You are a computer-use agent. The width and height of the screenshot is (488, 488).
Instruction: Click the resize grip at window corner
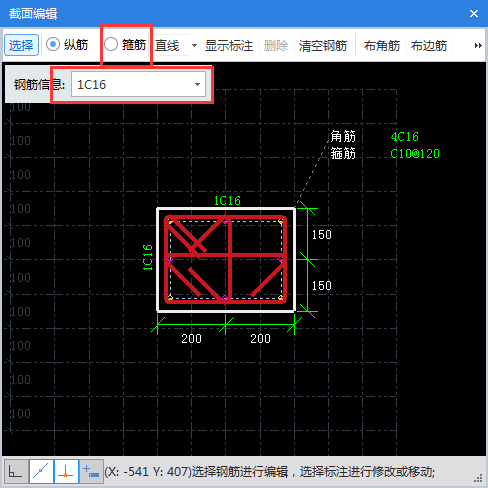(x=478, y=479)
